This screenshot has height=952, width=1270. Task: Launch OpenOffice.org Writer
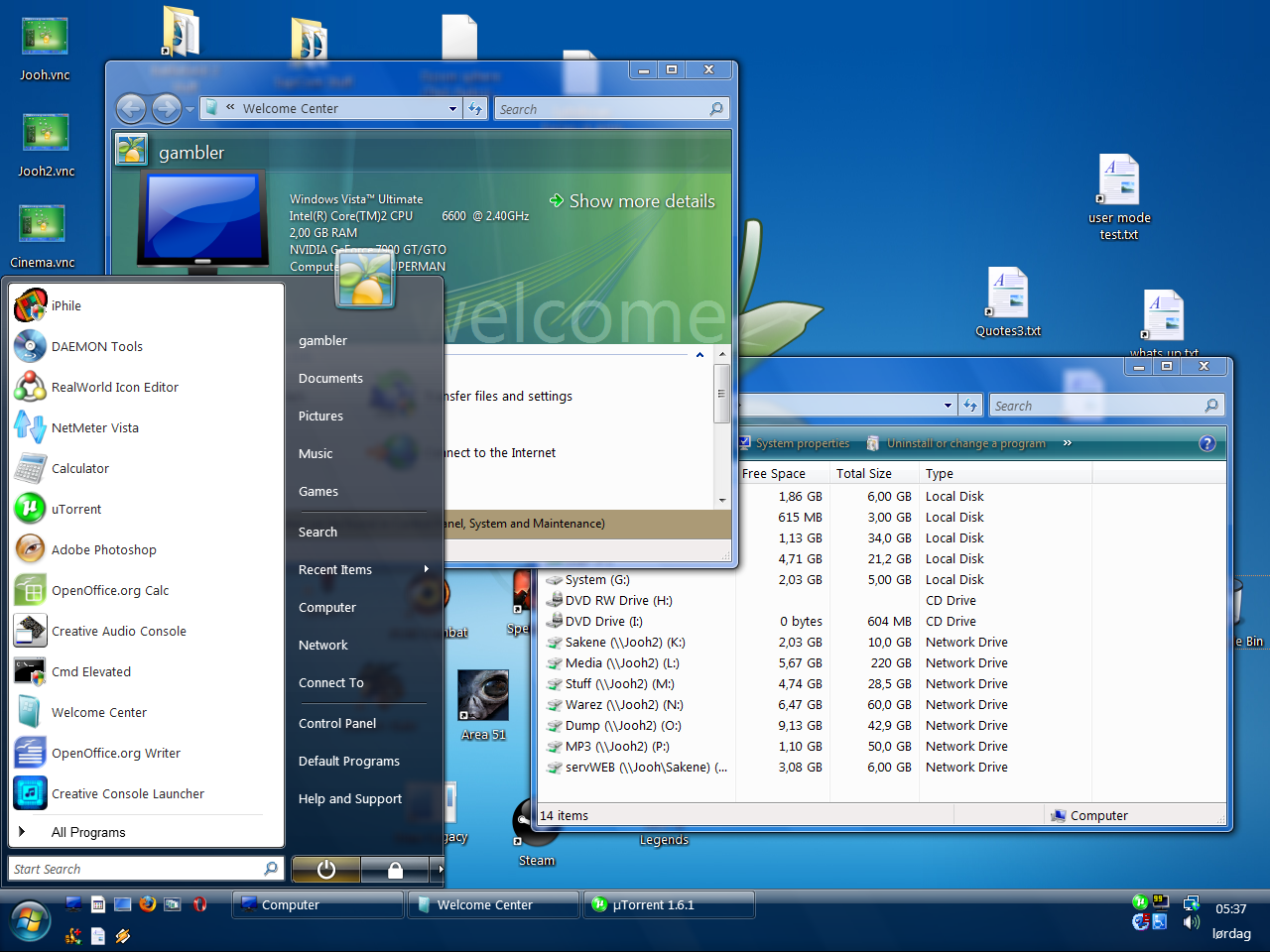(147, 753)
